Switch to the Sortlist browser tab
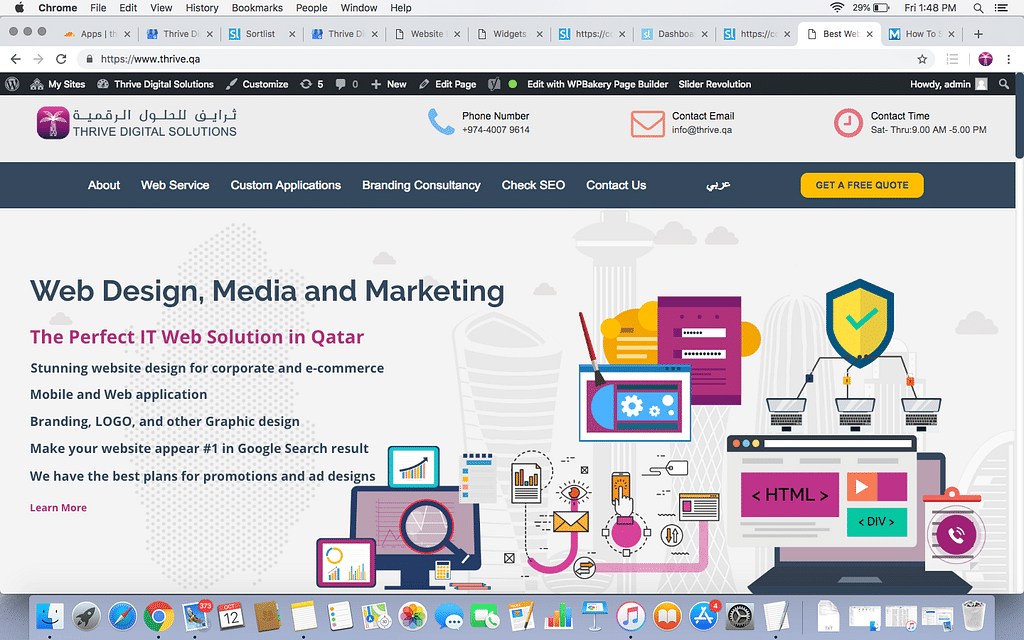 pyautogui.click(x=258, y=34)
